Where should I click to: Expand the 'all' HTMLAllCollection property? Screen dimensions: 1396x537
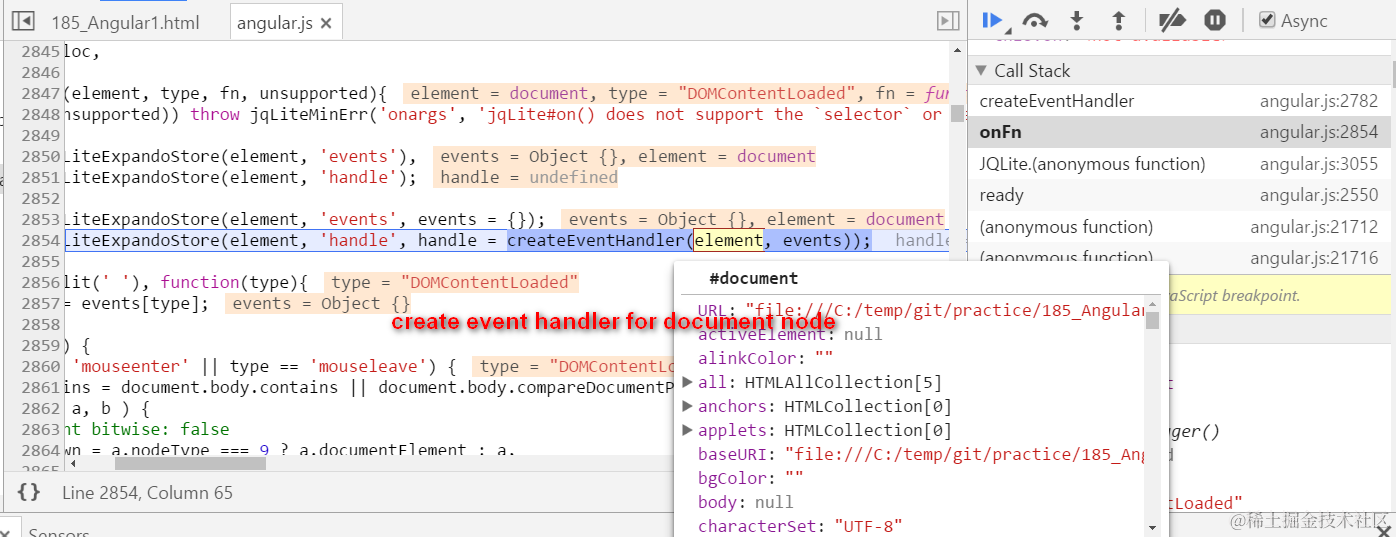(687, 382)
